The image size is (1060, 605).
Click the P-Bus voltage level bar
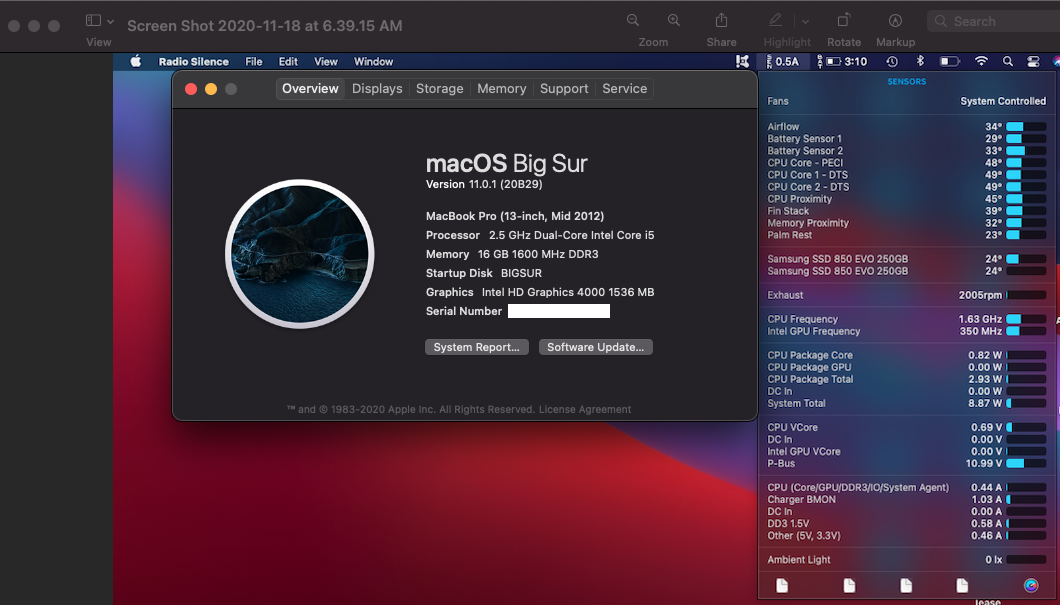(x=1026, y=463)
